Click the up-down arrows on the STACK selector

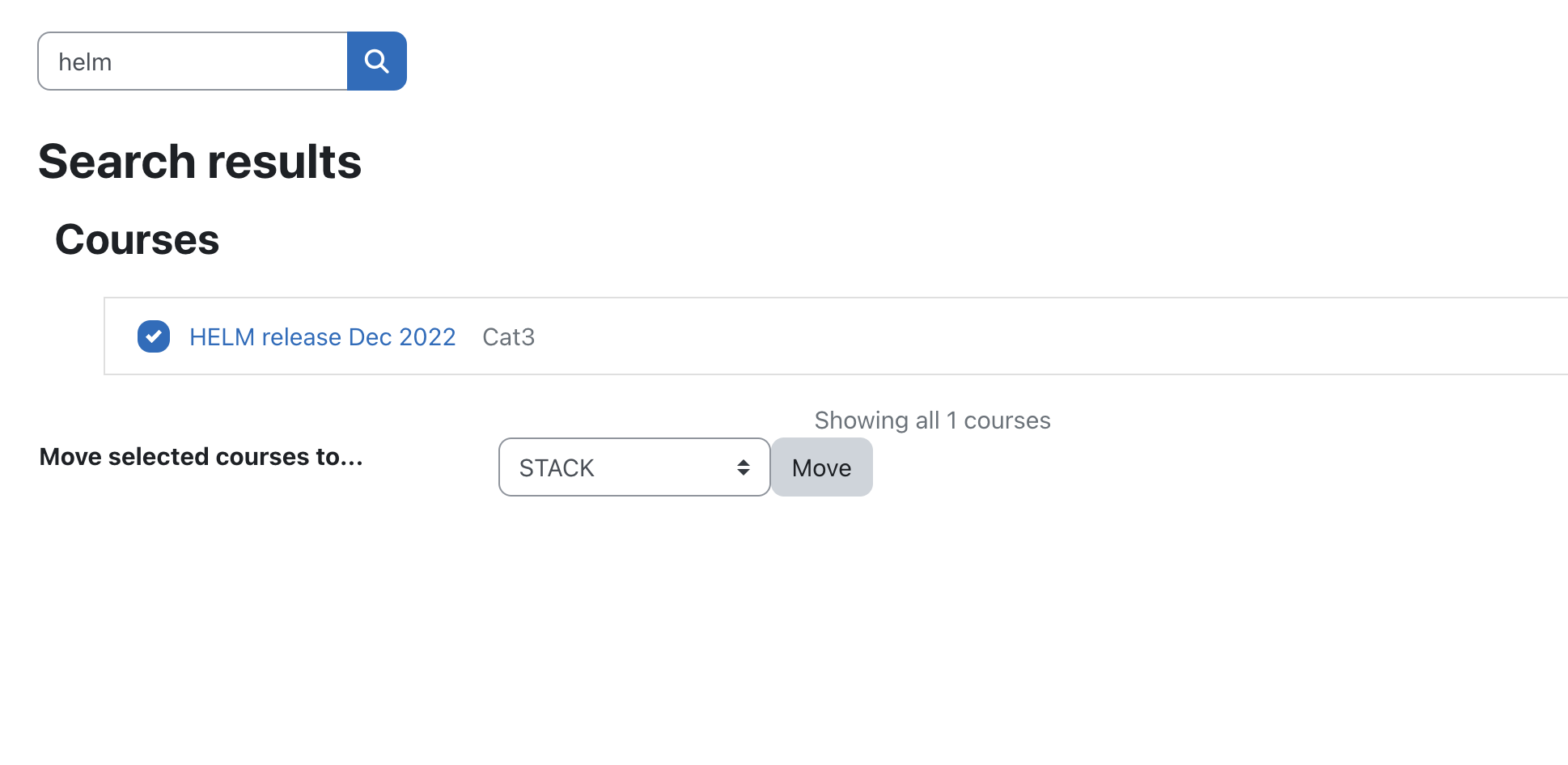coord(743,467)
